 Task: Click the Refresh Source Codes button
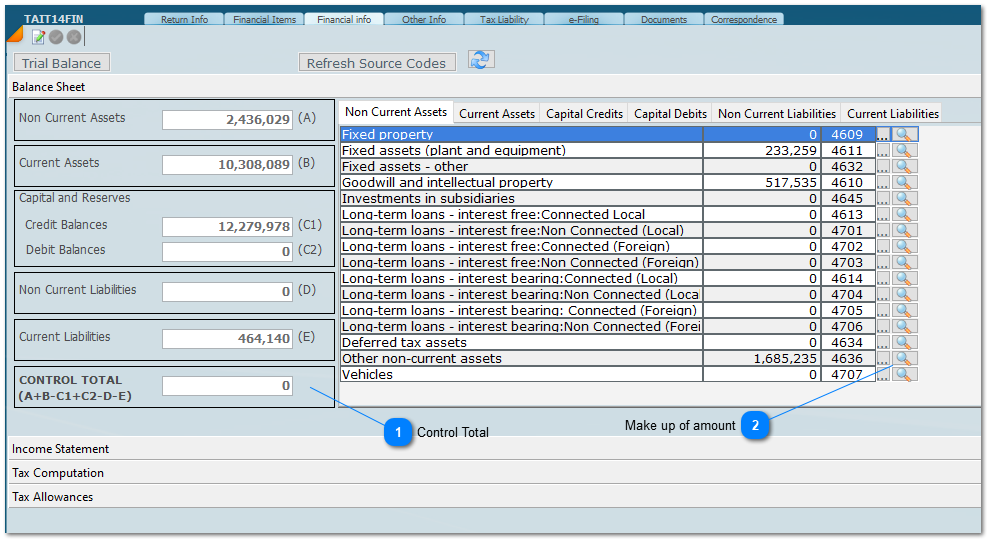coord(377,63)
